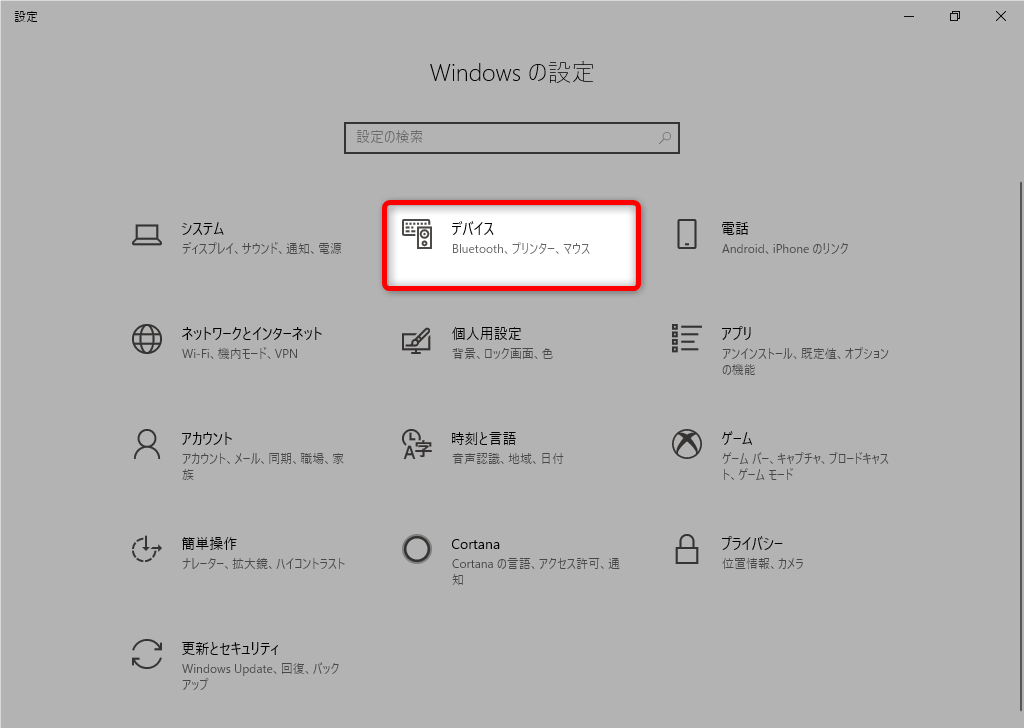
Task: Select the Network globe icon
Action: click(147, 339)
